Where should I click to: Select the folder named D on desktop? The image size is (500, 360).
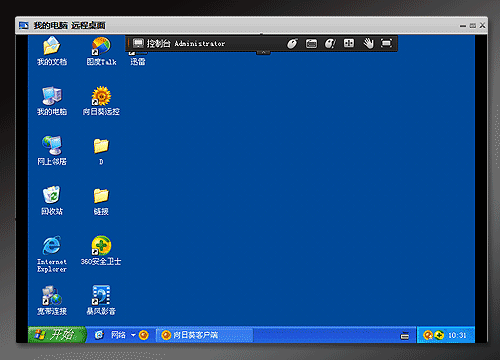(101, 151)
